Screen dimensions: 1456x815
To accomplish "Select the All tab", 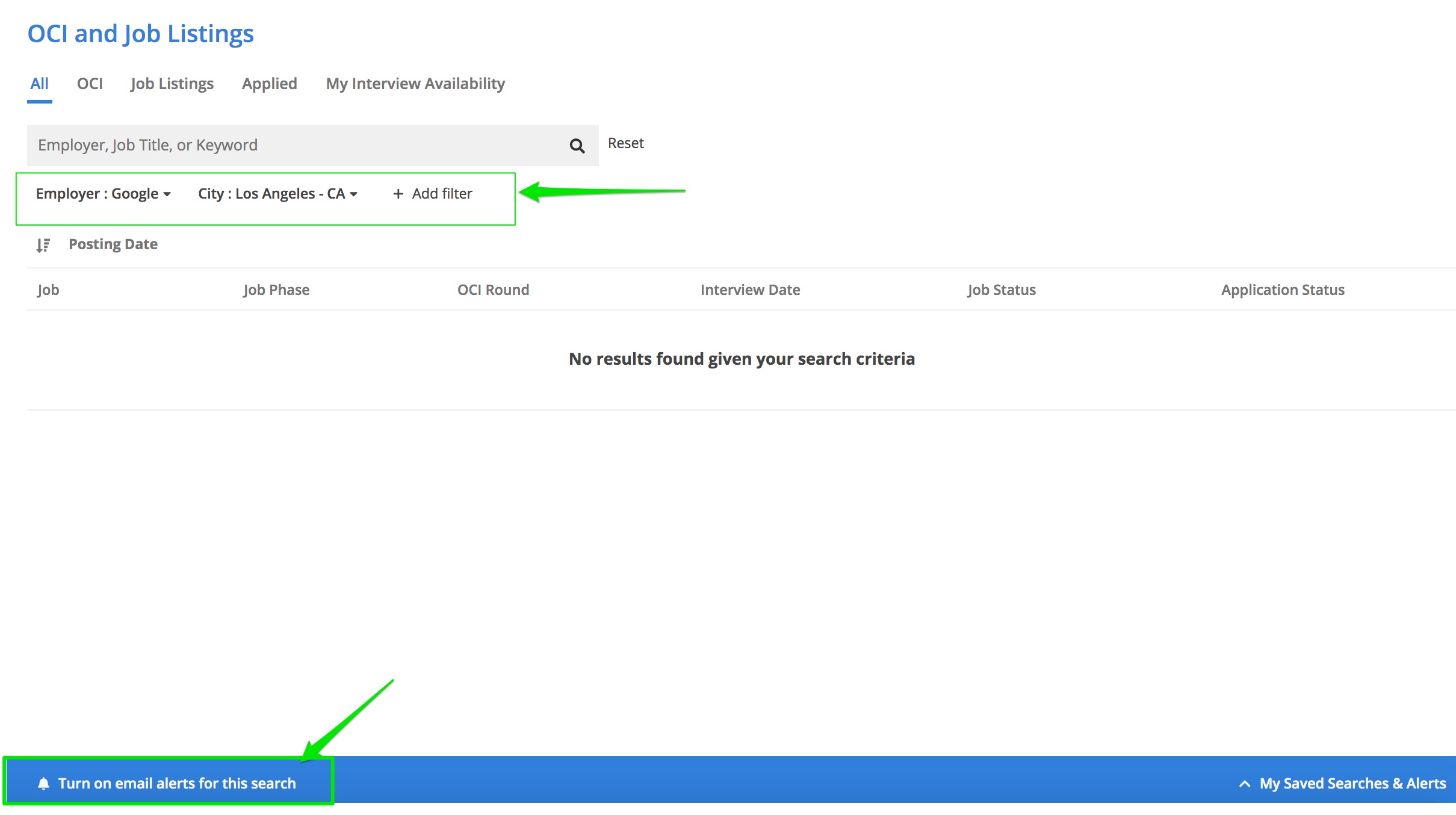I will [40, 84].
